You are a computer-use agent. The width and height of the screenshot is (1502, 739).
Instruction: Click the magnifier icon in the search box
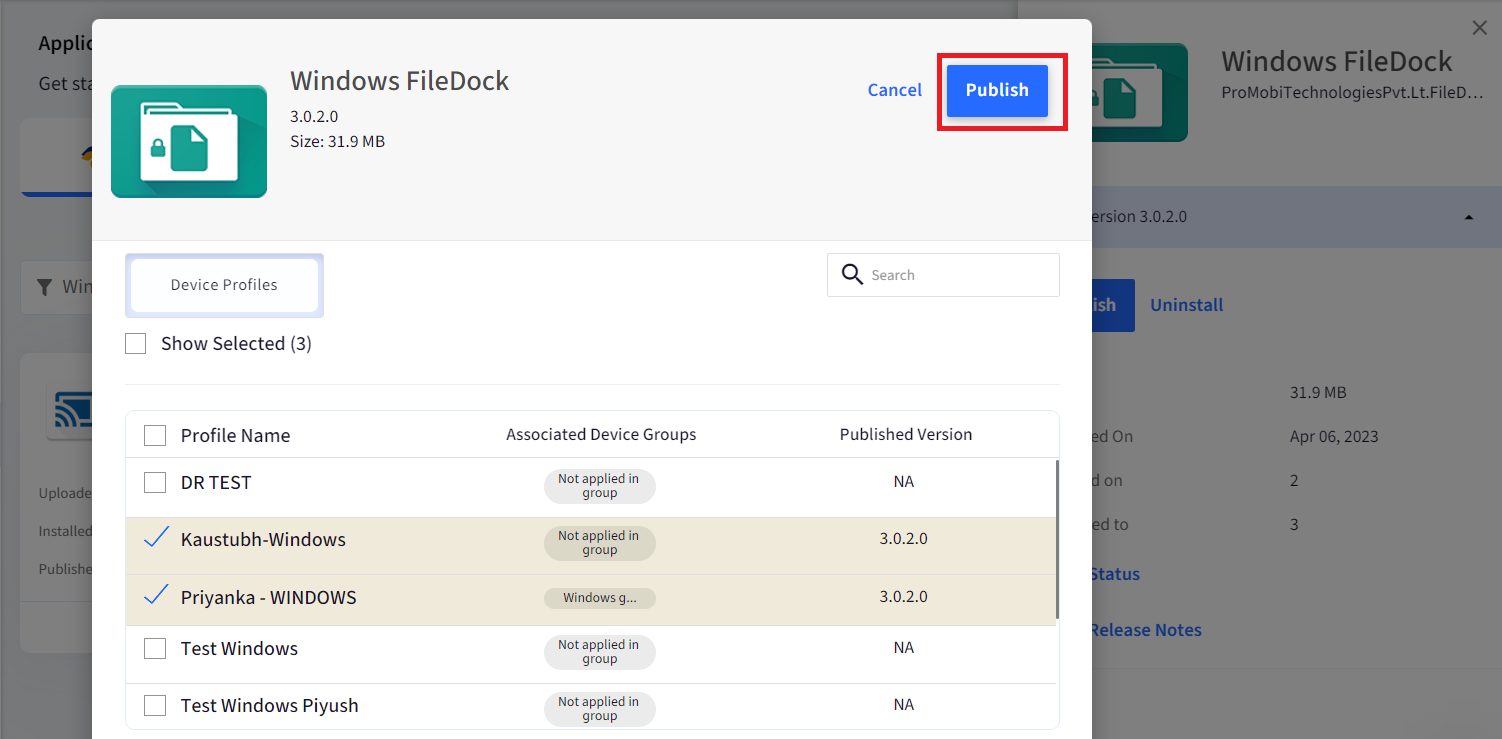(x=852, y=275)
